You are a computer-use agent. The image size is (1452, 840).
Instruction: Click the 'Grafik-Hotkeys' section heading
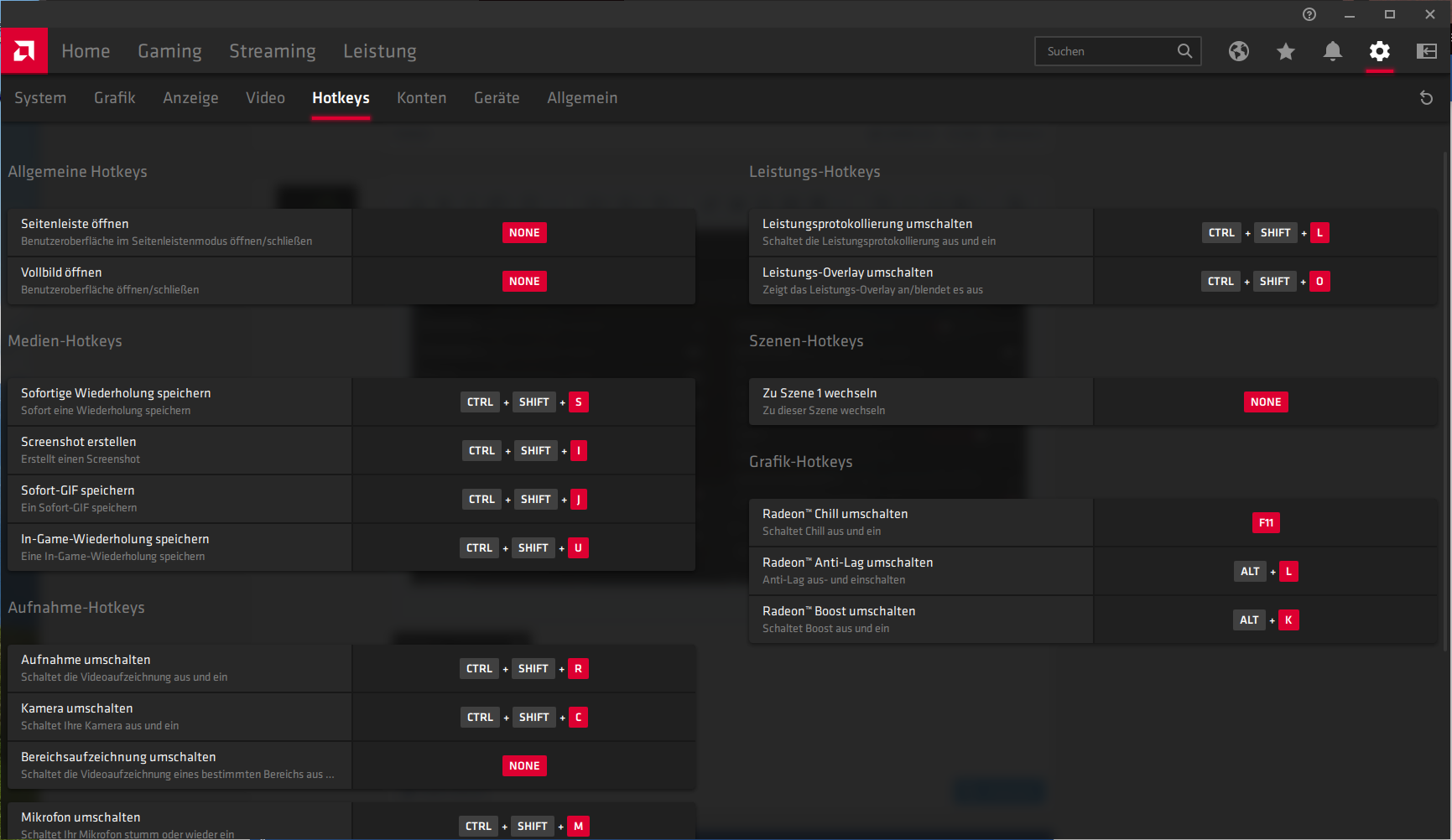(801, 462)
